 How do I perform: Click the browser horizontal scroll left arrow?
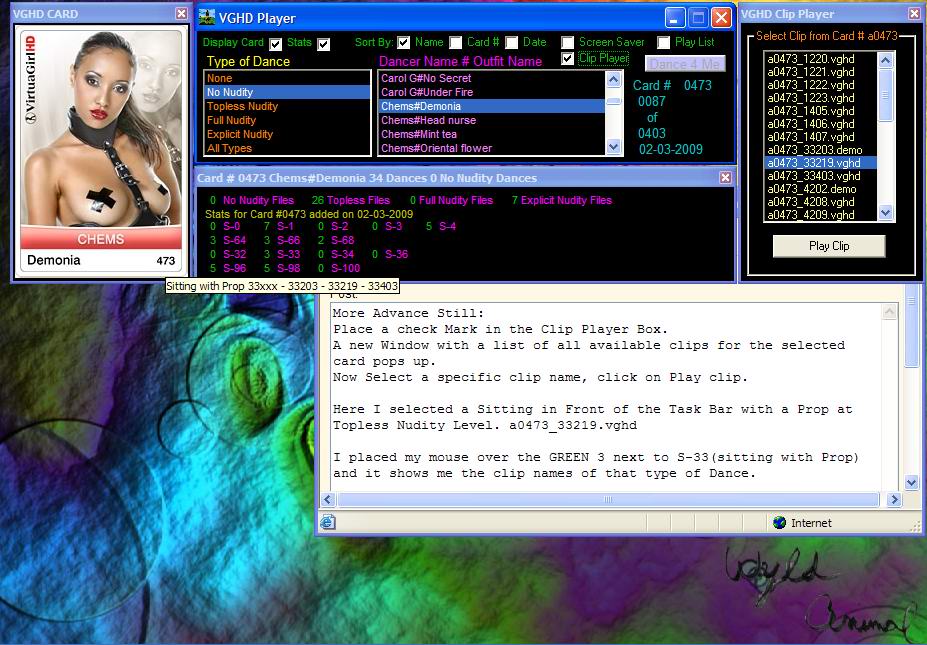click(x=329, y=500)
